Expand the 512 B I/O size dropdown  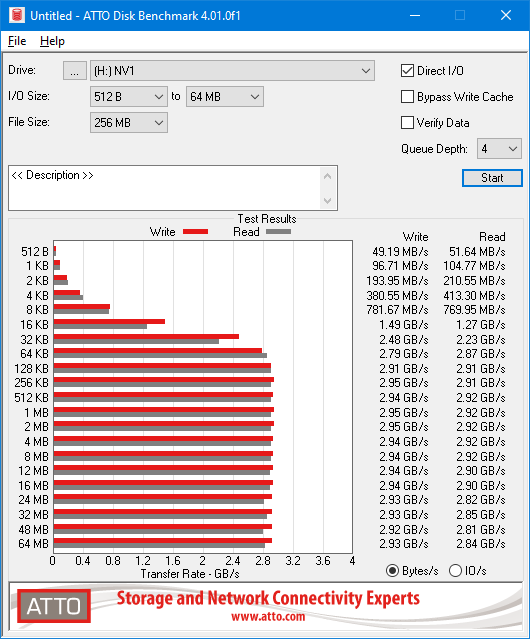pyautogui.click(x=129, y=97)
